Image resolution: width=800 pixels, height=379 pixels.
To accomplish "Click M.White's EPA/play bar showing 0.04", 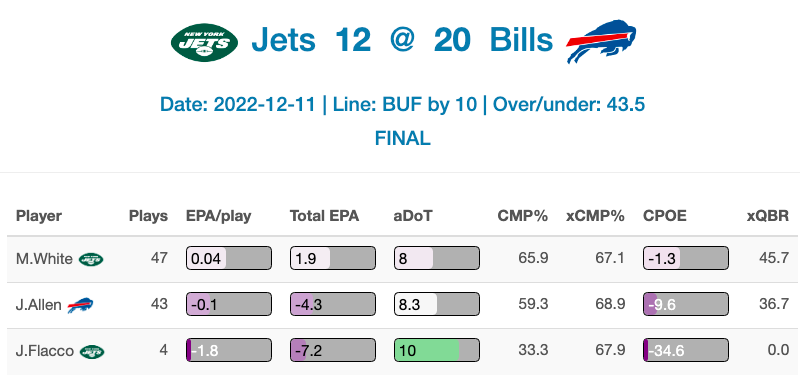I will click(229, 259).
